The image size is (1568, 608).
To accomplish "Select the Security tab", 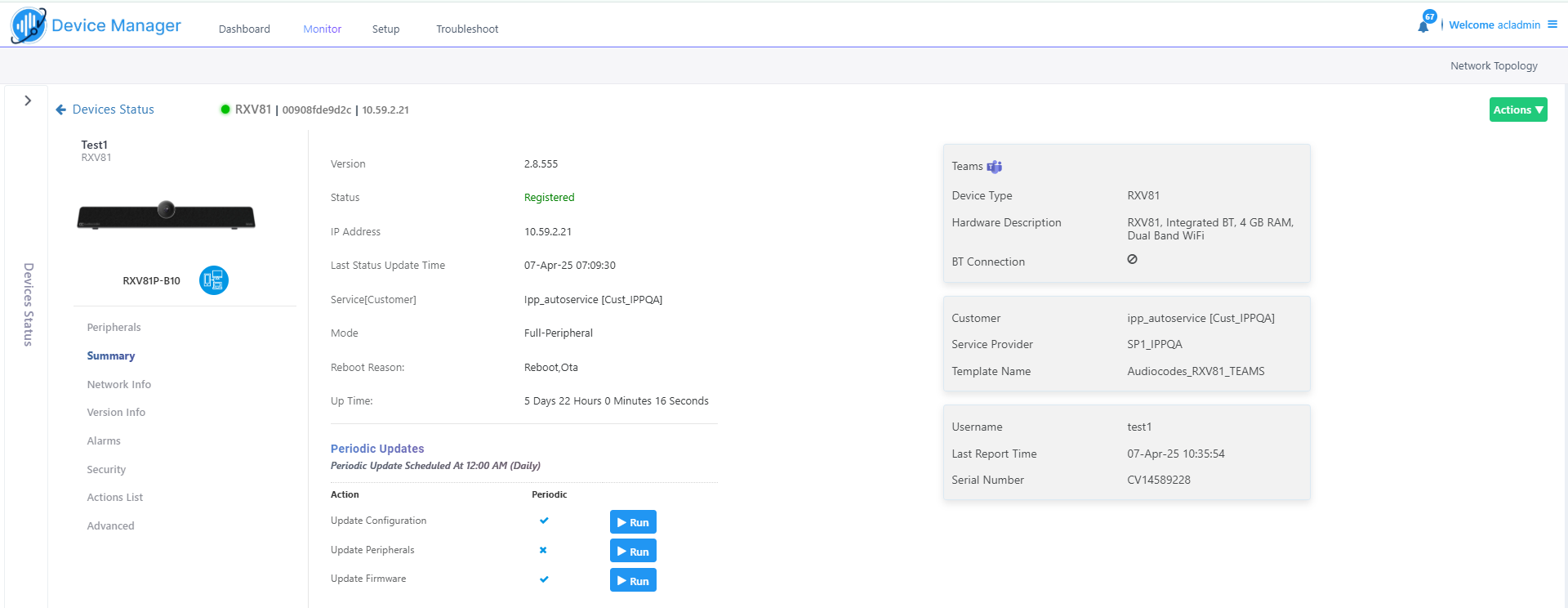I will 106,470.
